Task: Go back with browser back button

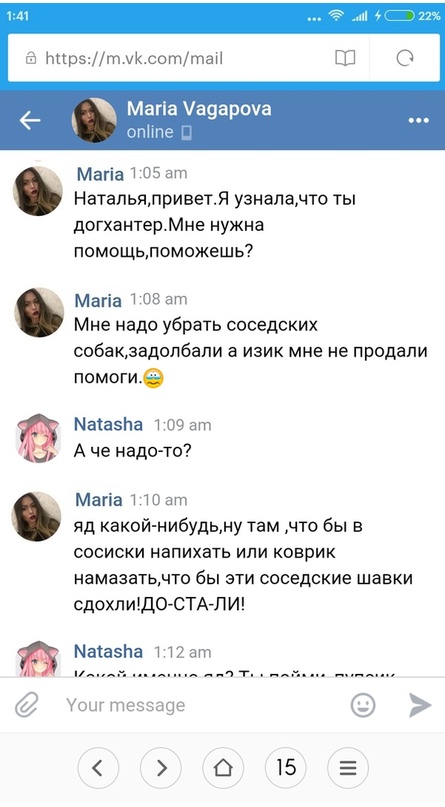Action: pyautogui.click(x=97, y=768)
